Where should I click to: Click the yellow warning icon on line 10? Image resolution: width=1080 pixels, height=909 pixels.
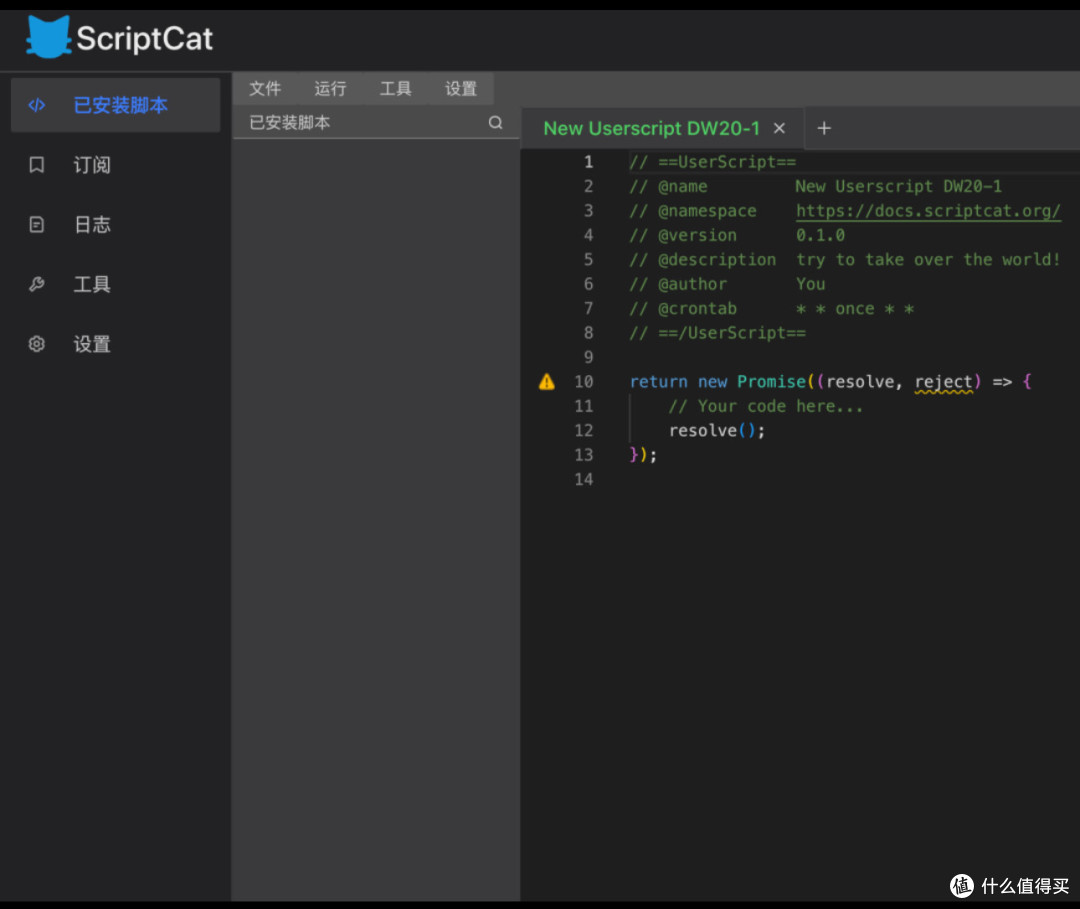coord(547,382)
